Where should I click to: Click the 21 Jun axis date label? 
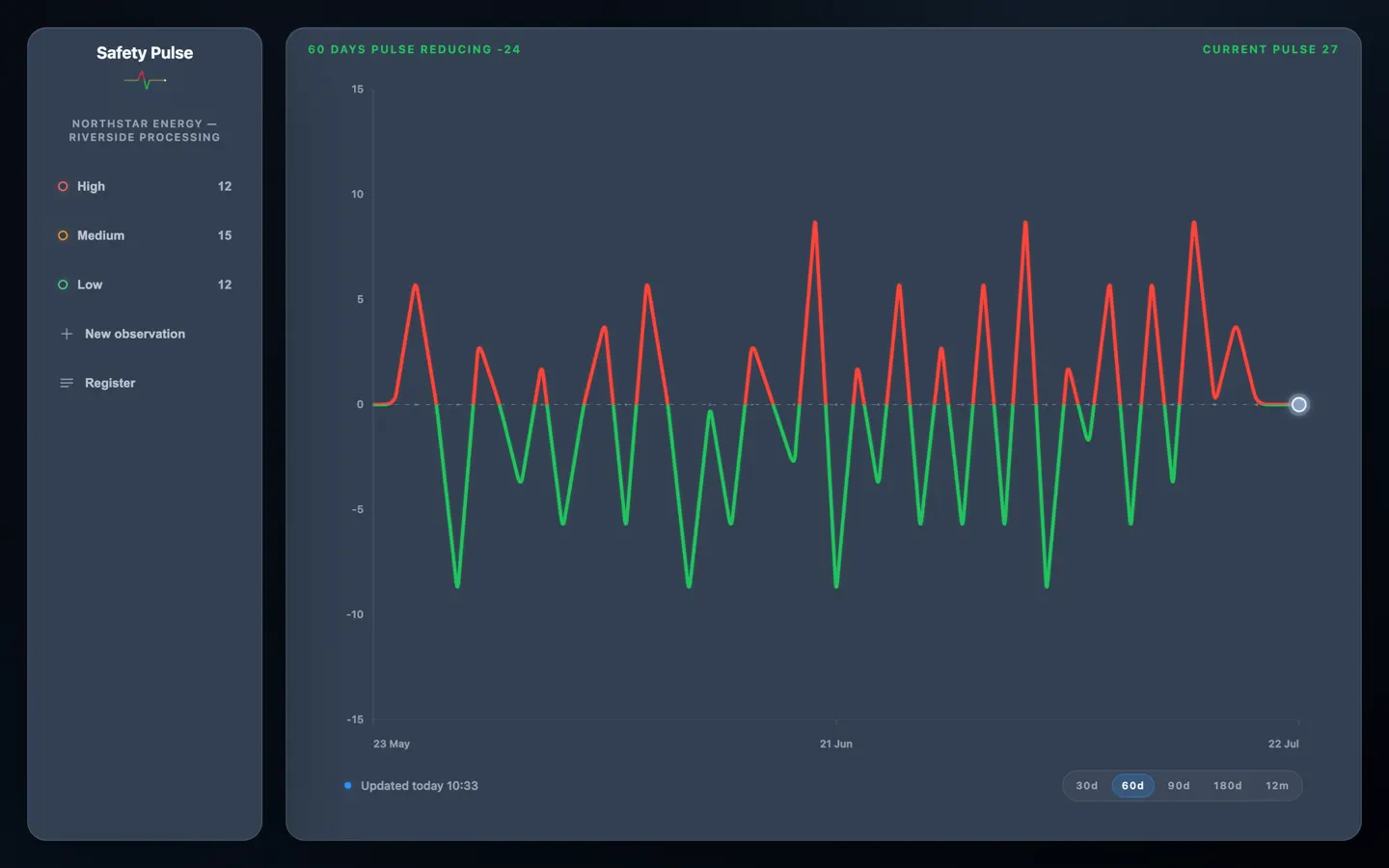[x=836, y=744]
